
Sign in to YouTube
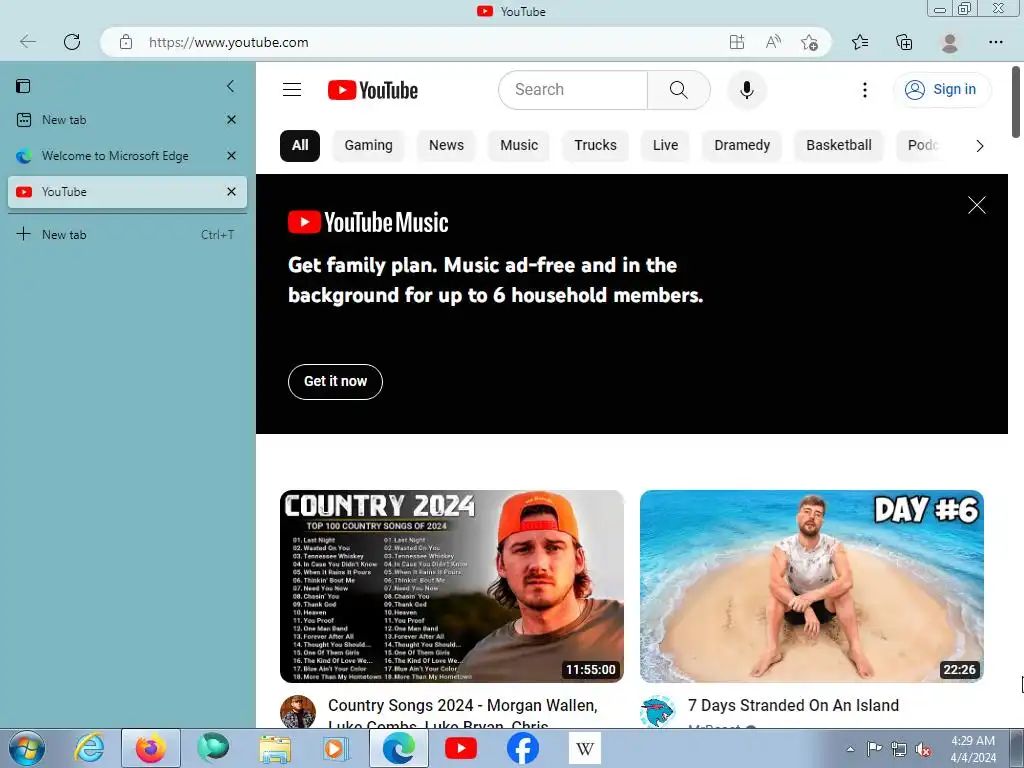tap(942, 89)
